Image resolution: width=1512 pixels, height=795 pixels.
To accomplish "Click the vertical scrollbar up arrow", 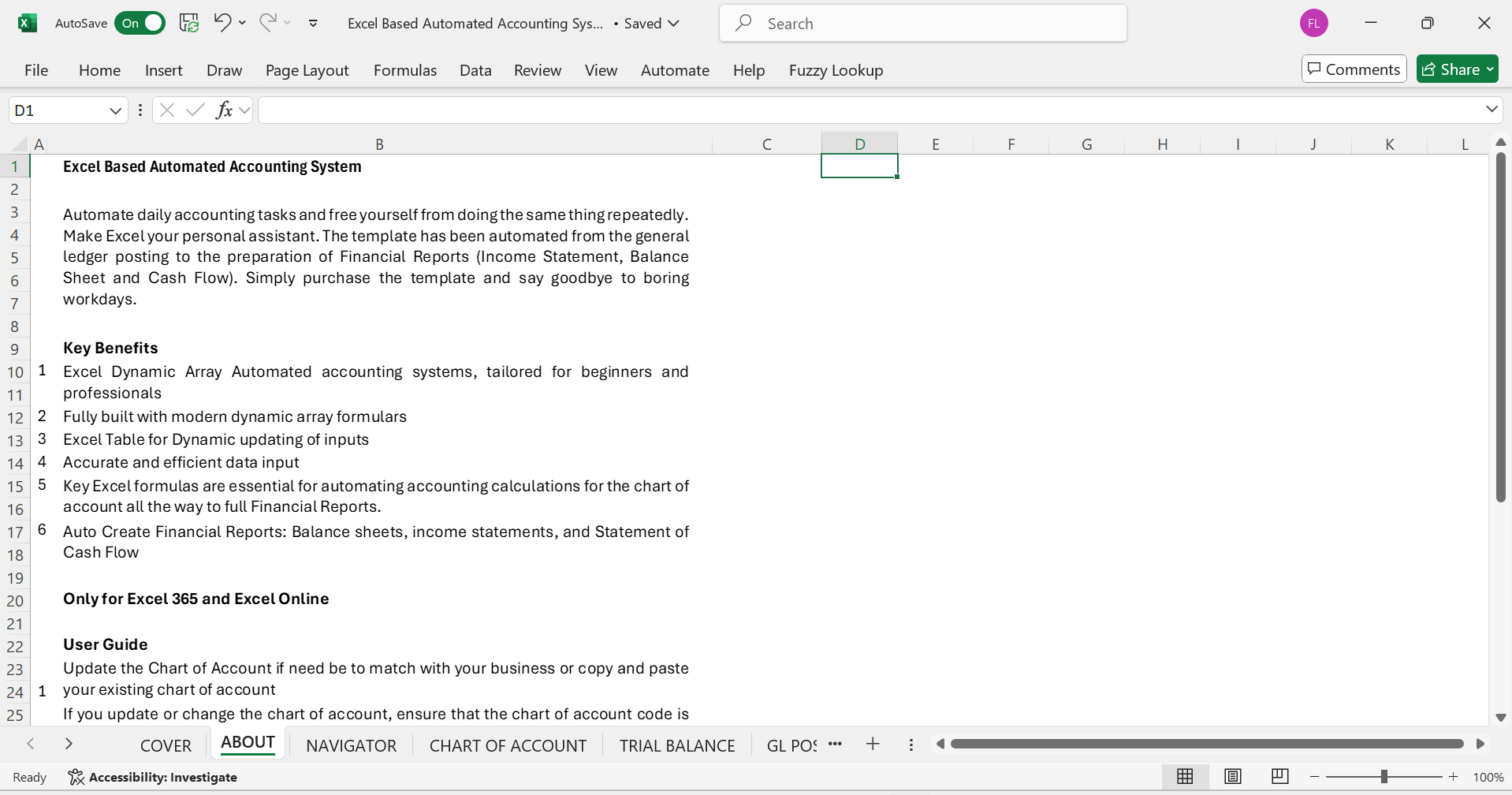I will point(1500,143).
